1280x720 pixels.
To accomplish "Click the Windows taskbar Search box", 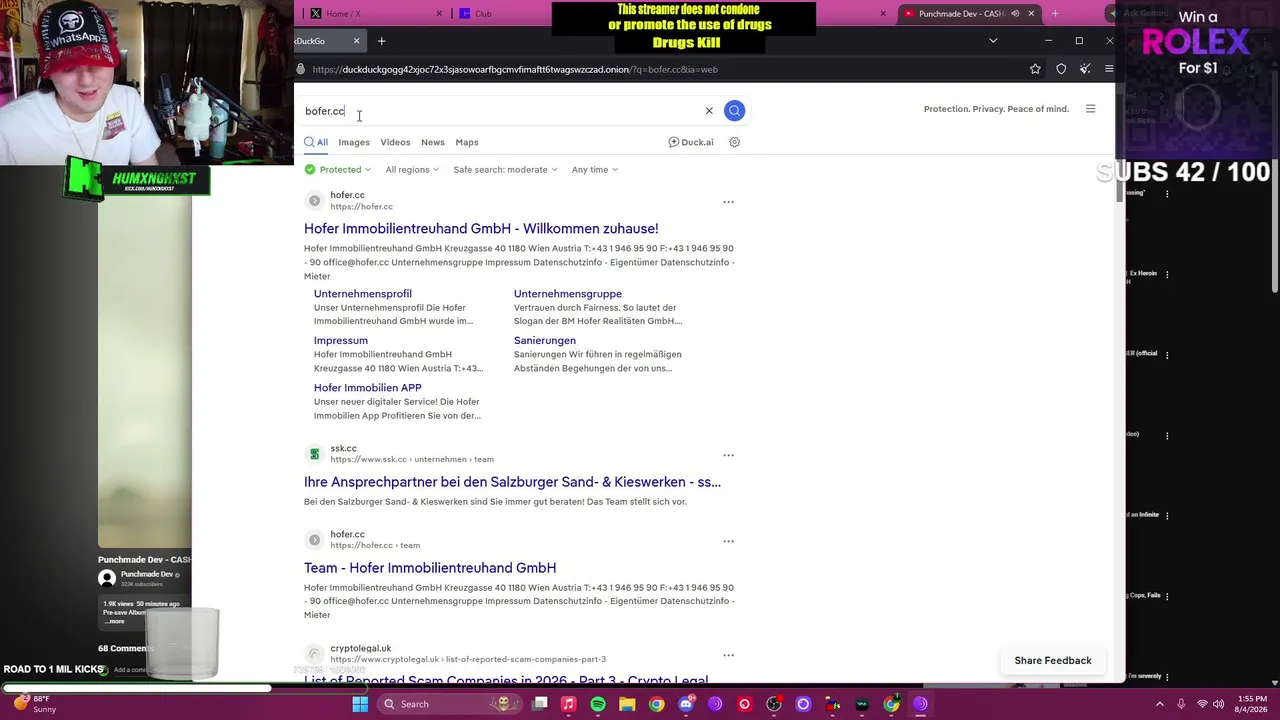I will [x=450, y=704].
